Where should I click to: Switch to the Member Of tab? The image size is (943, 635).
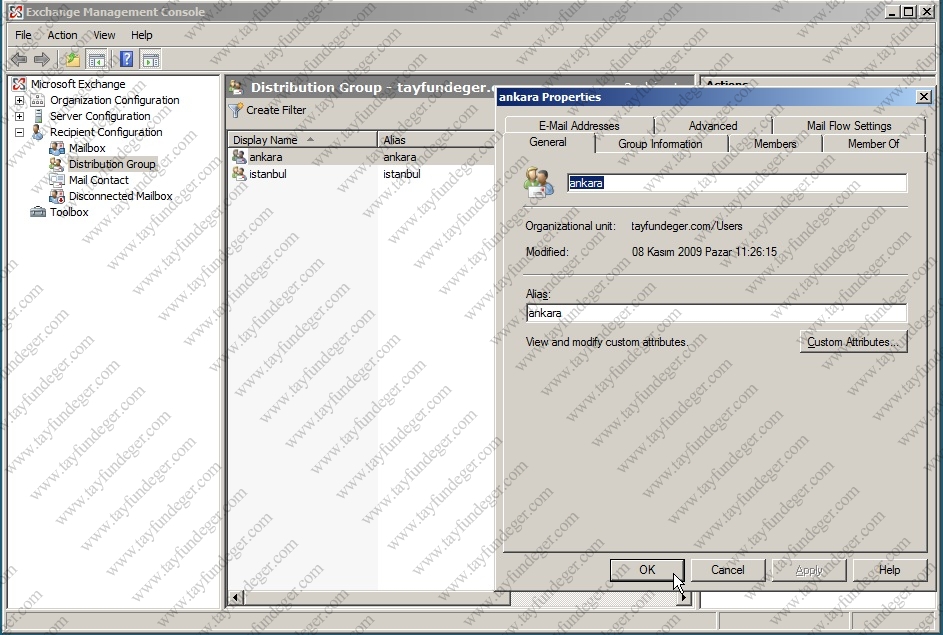[x=874, y=144]
